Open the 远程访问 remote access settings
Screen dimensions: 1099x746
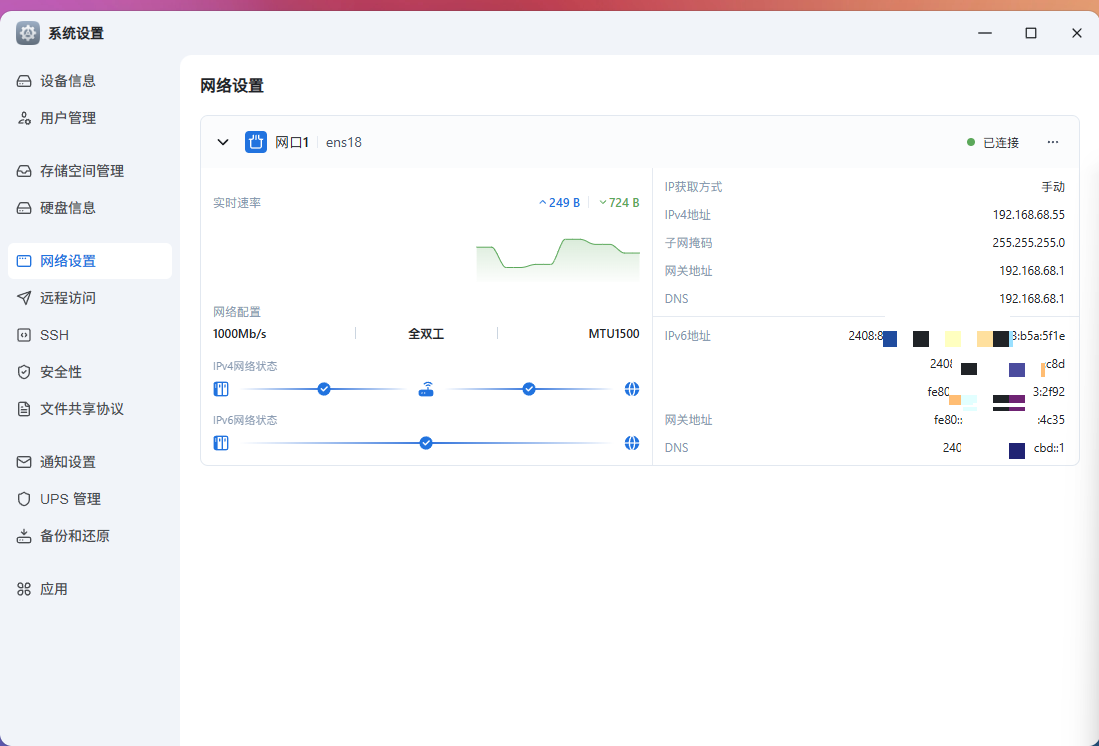point(70,297)
